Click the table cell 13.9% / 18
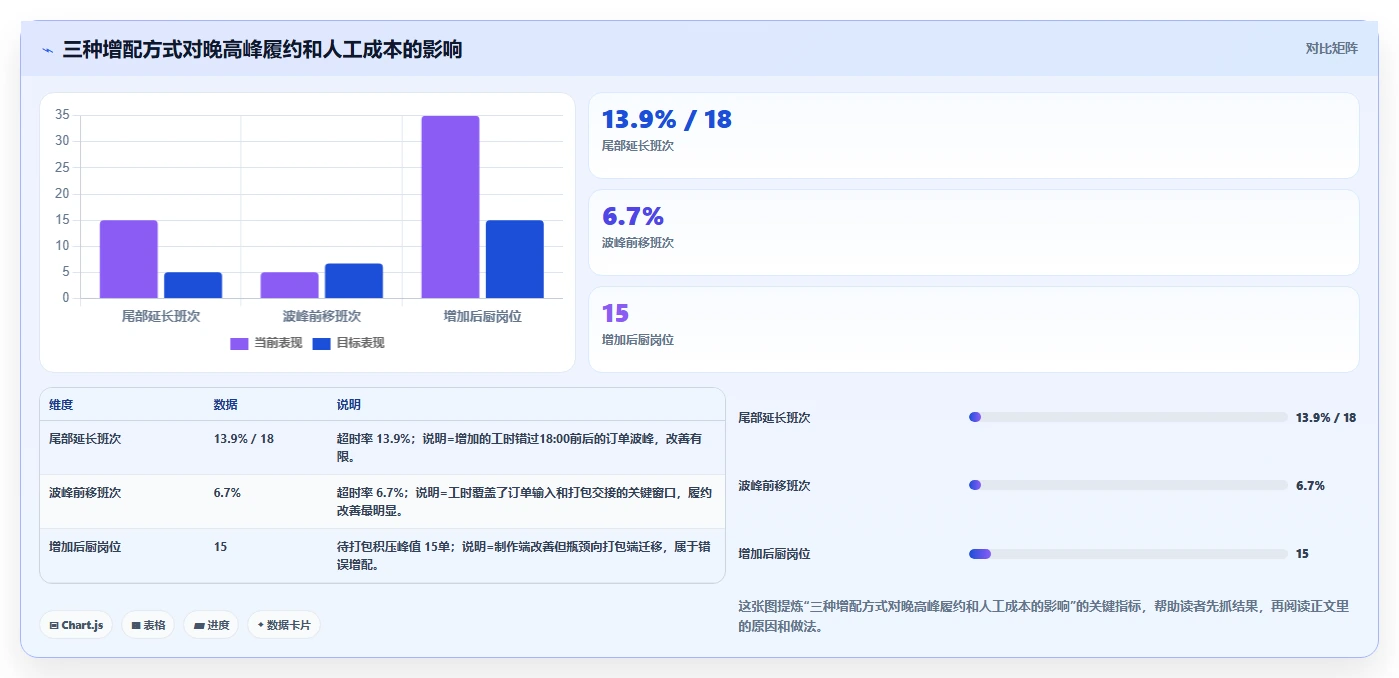The height and width of the screenshot is (678, 1399). pos(244,439)
